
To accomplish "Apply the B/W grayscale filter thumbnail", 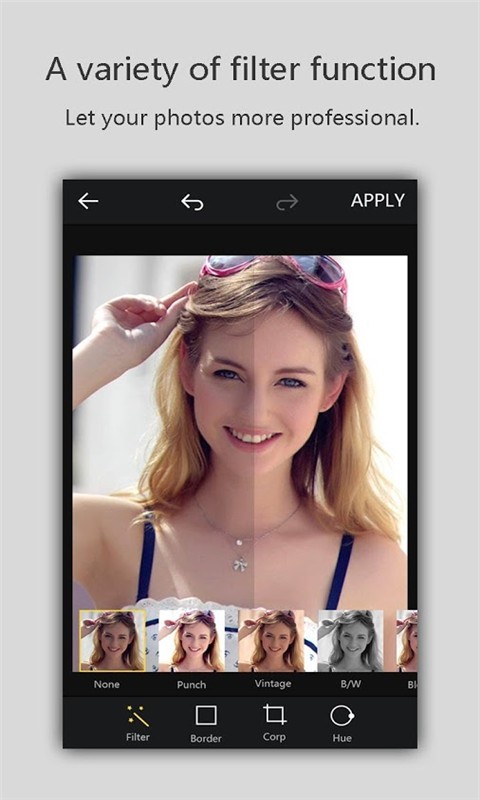I will 350,640.
